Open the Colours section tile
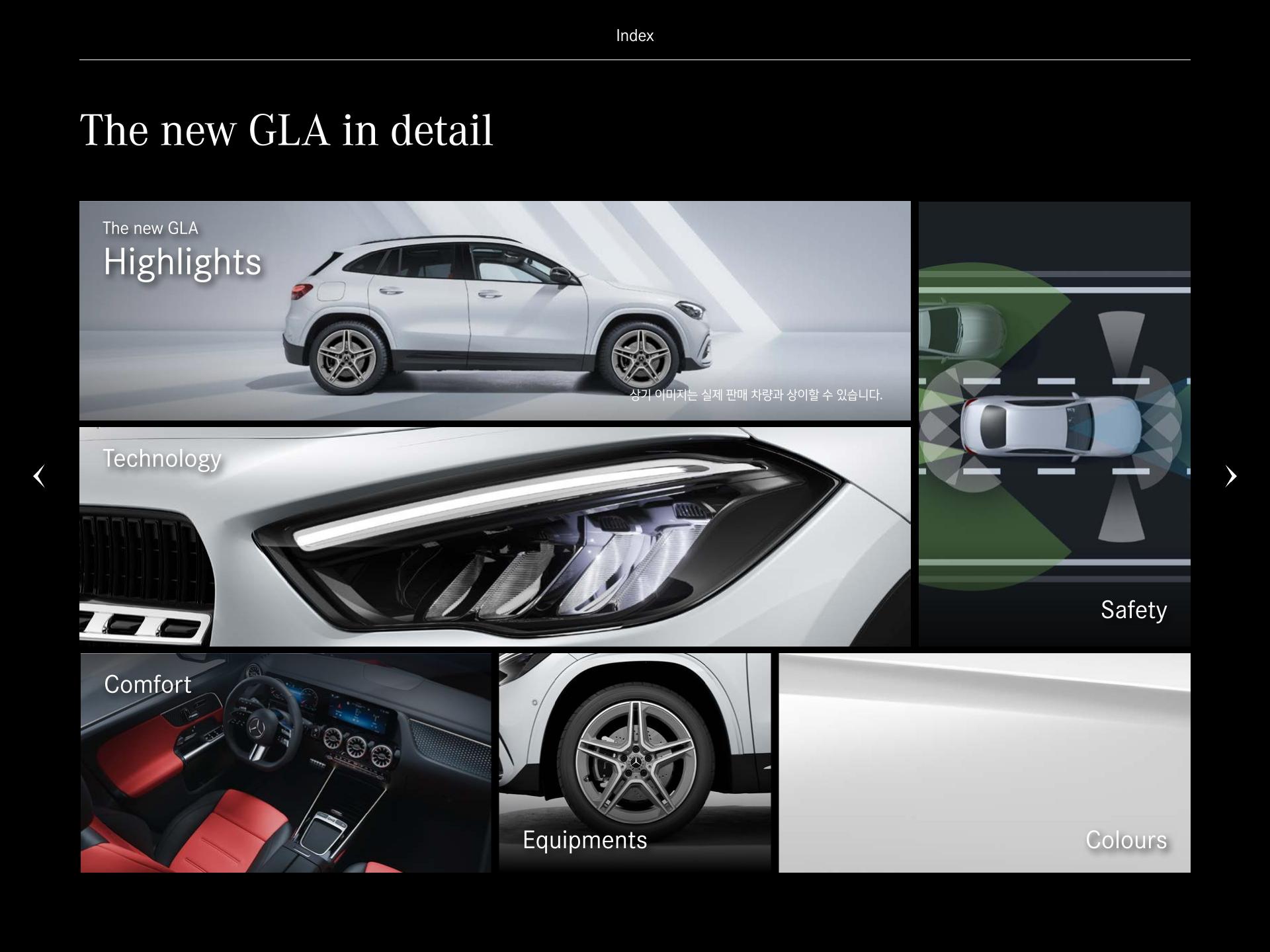1270x952 pixels. pos(984,763)
